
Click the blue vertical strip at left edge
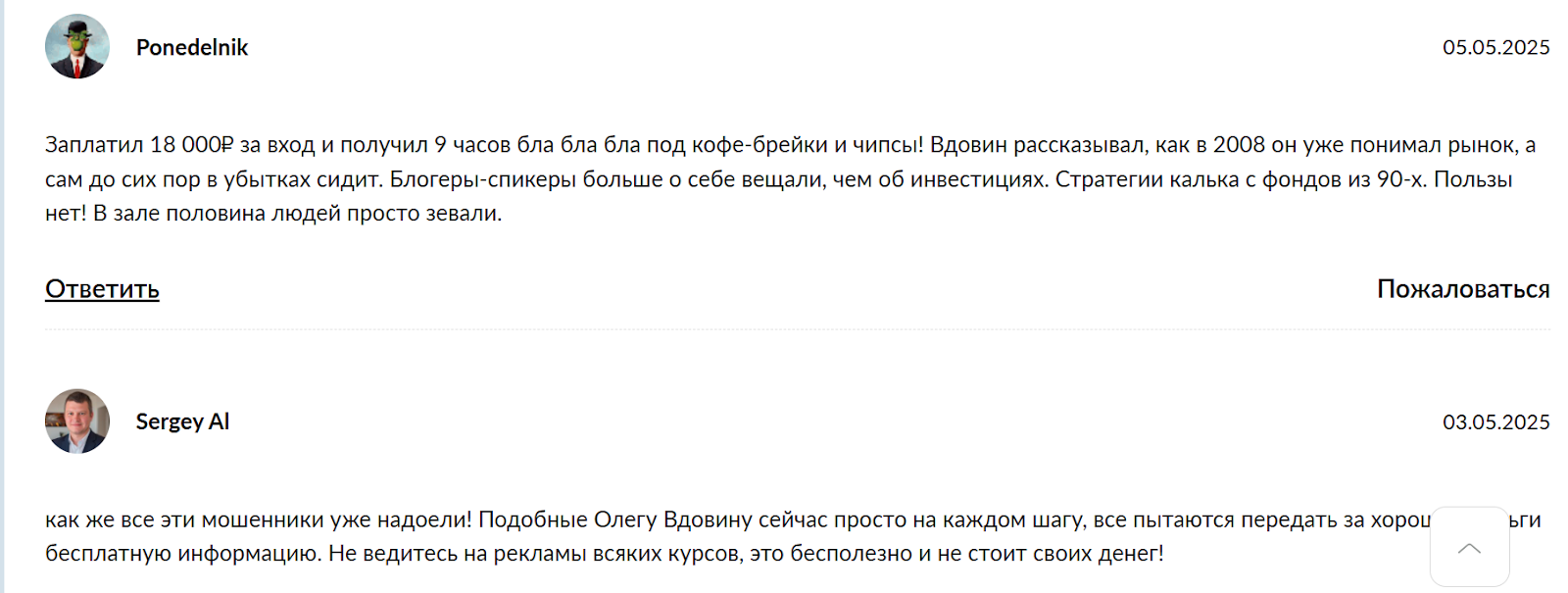2,296
